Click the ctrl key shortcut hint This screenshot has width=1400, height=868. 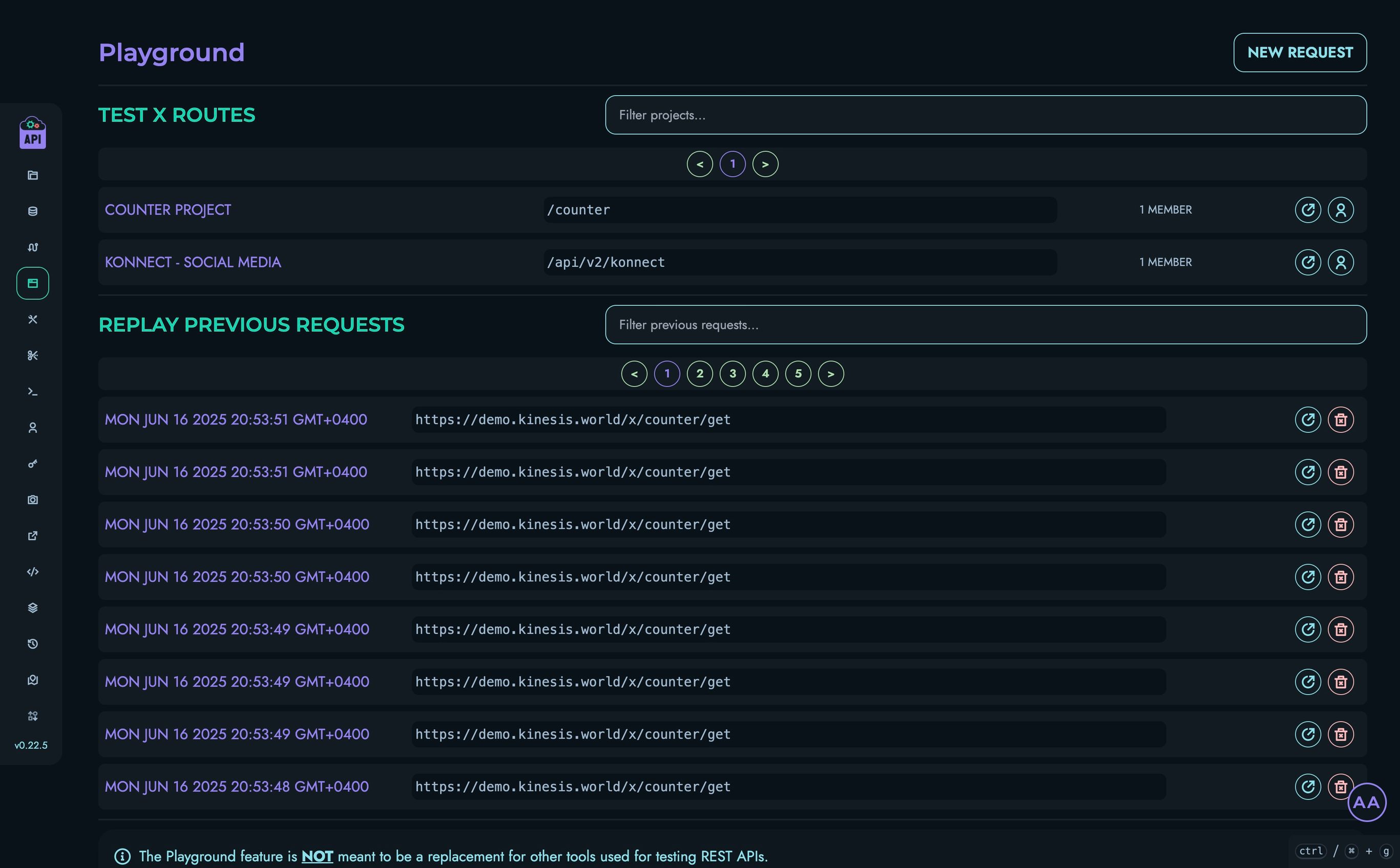[1310, 851]
